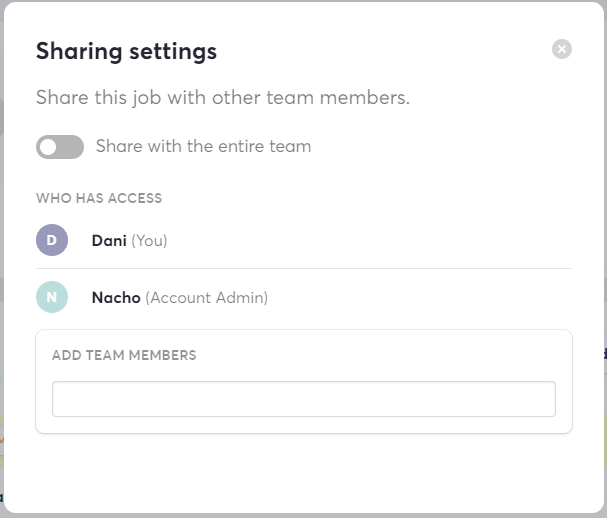This screenshot has height=518, width=607.
Task: Click the "Share with the entire team" label
Action: [x=204, y=146]
